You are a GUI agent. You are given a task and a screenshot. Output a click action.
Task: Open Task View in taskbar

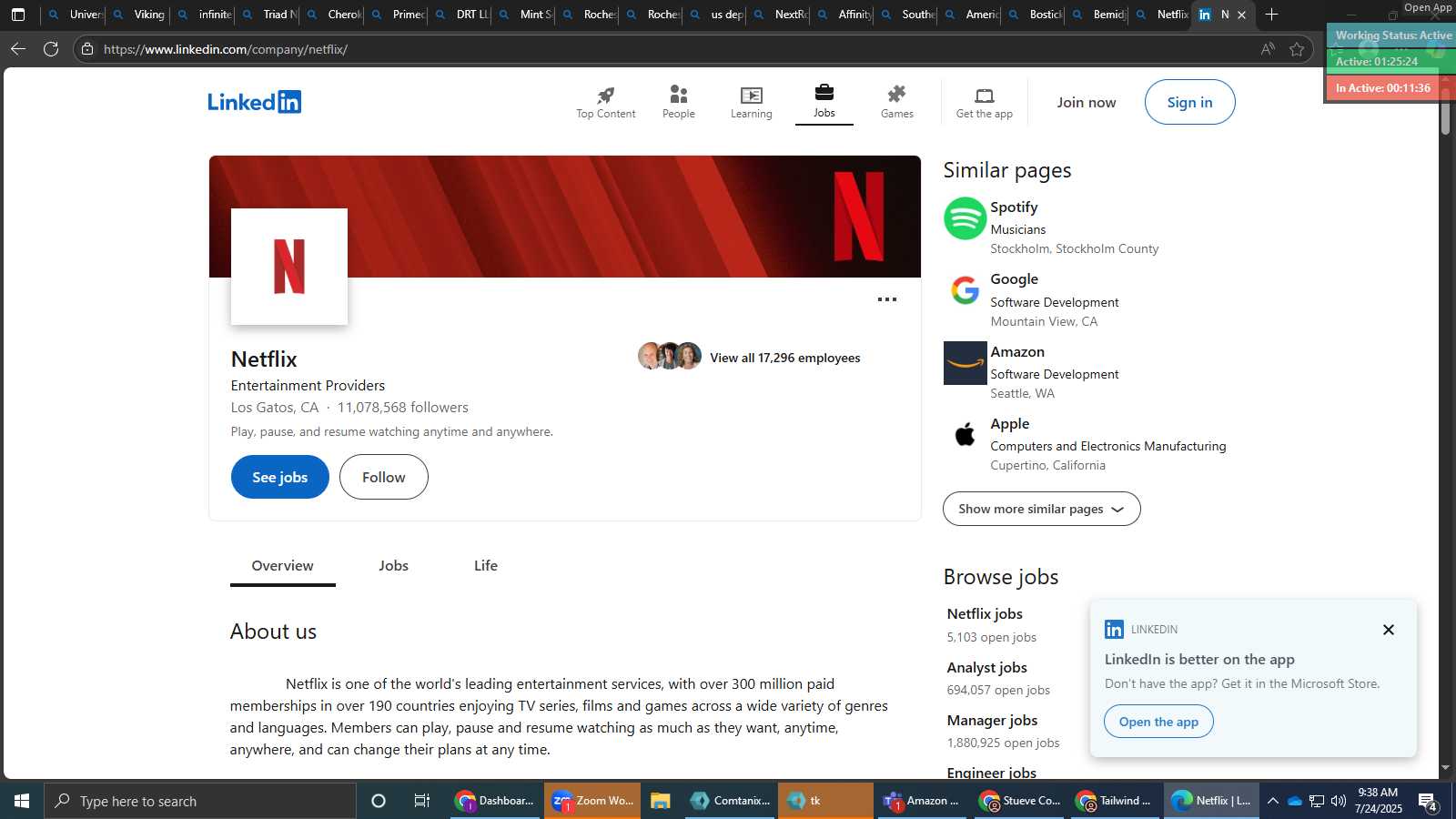click(x=422, y=801)
